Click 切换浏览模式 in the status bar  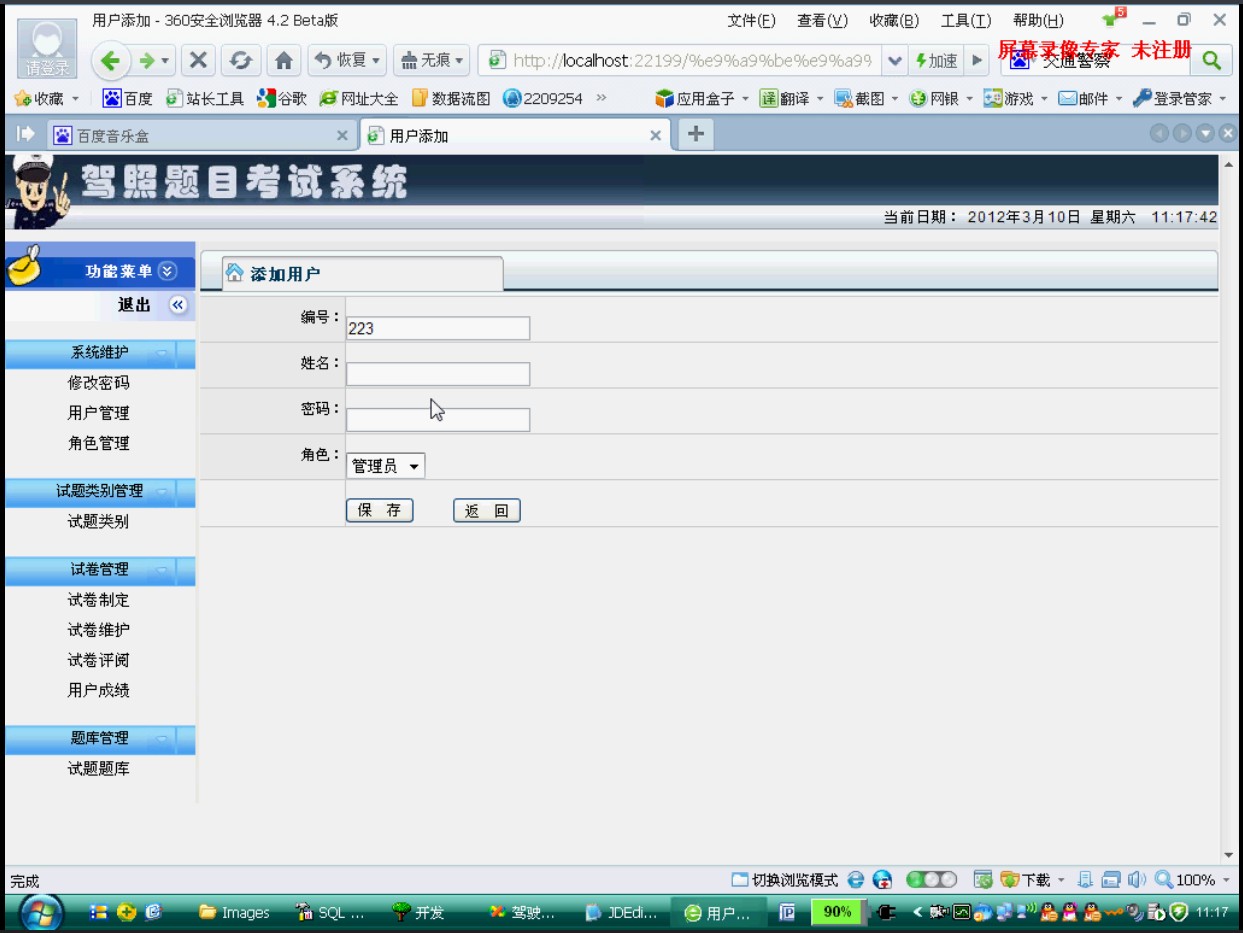[x=785, y=880]
